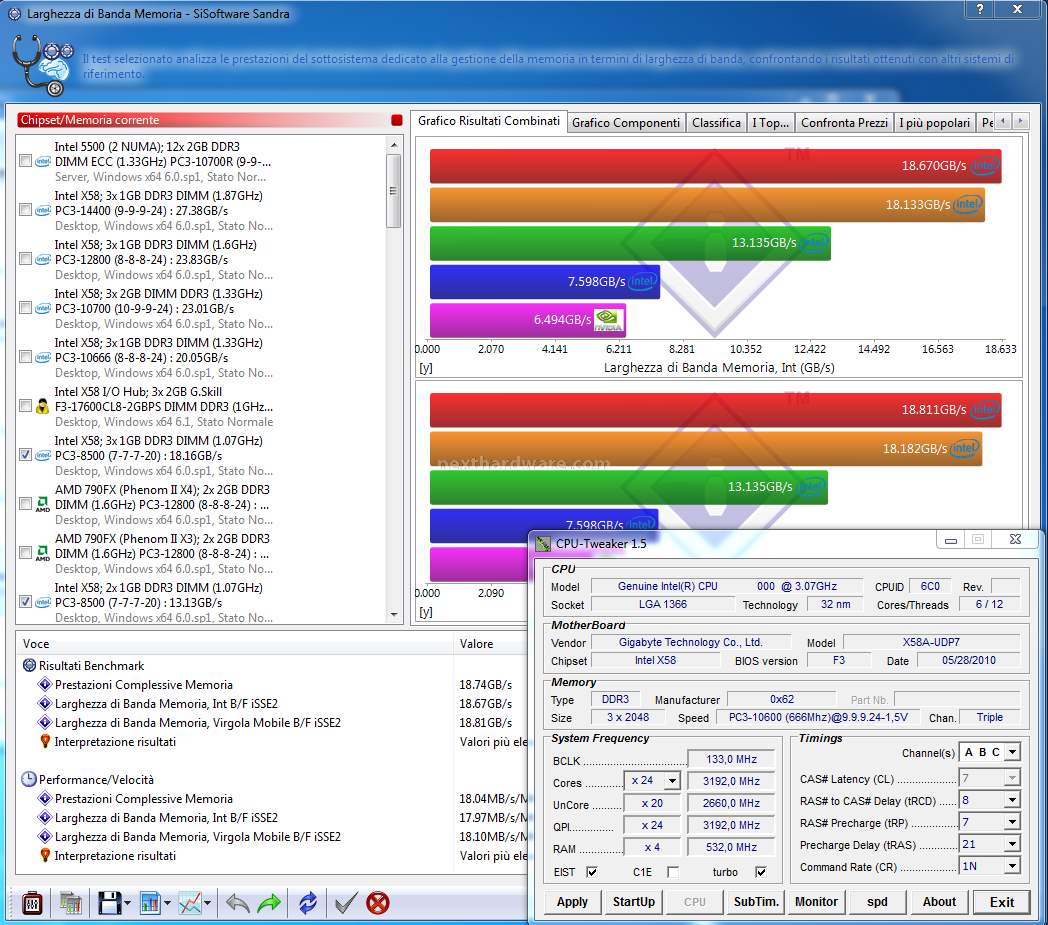
Task: Click the reference list scrollbar down arrow
Action: [x=394, y=615]
